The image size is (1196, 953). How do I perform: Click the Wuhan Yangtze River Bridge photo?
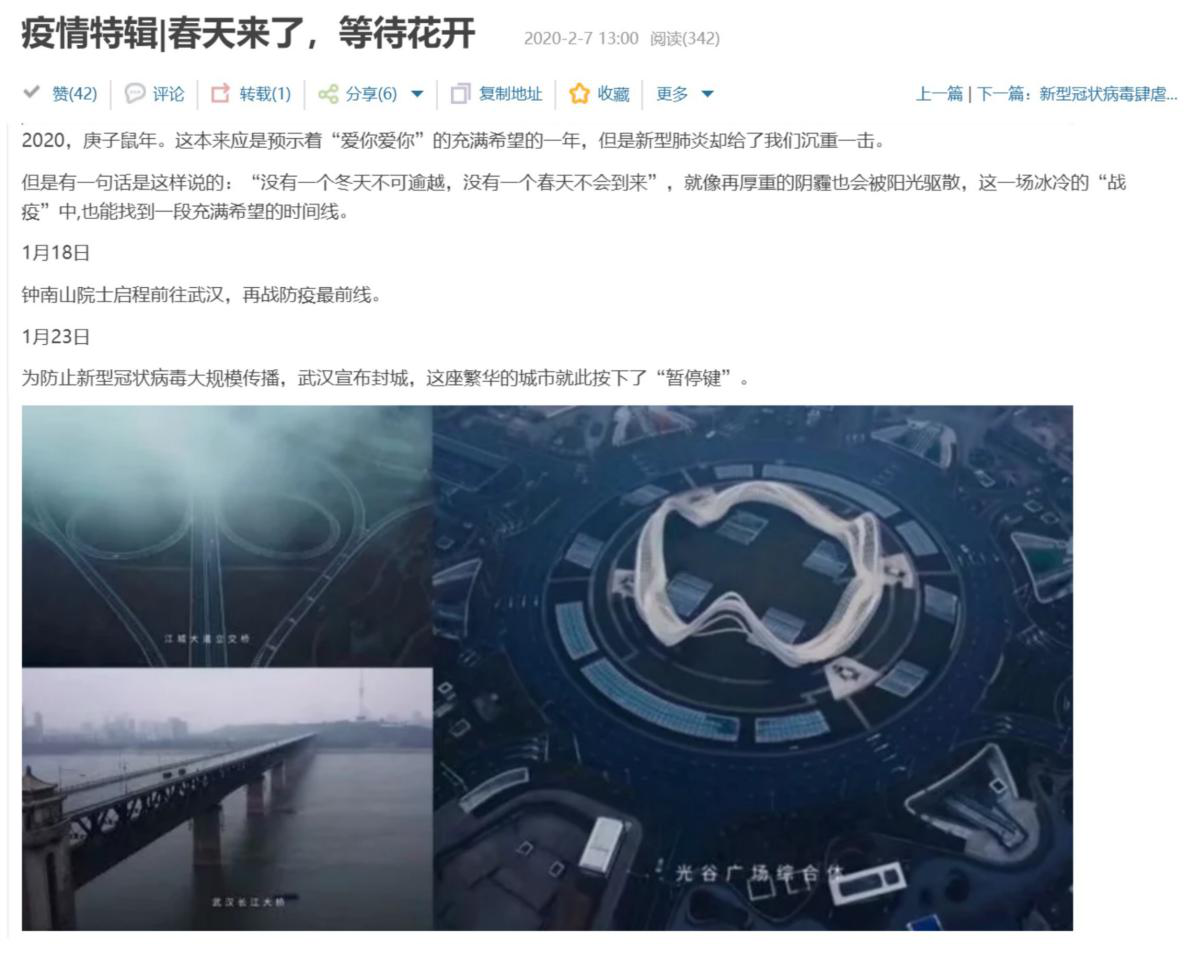227,799
